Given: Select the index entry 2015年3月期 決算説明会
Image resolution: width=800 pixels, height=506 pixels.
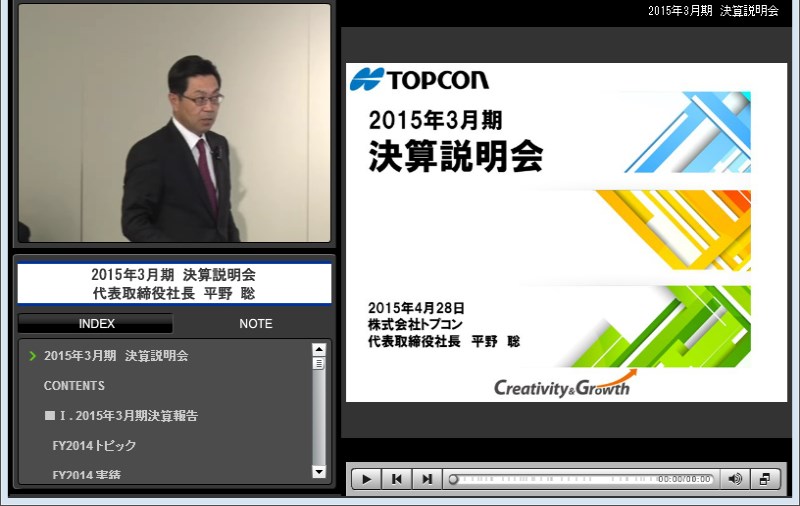Looking at the screenshot, I should point(116,356).
